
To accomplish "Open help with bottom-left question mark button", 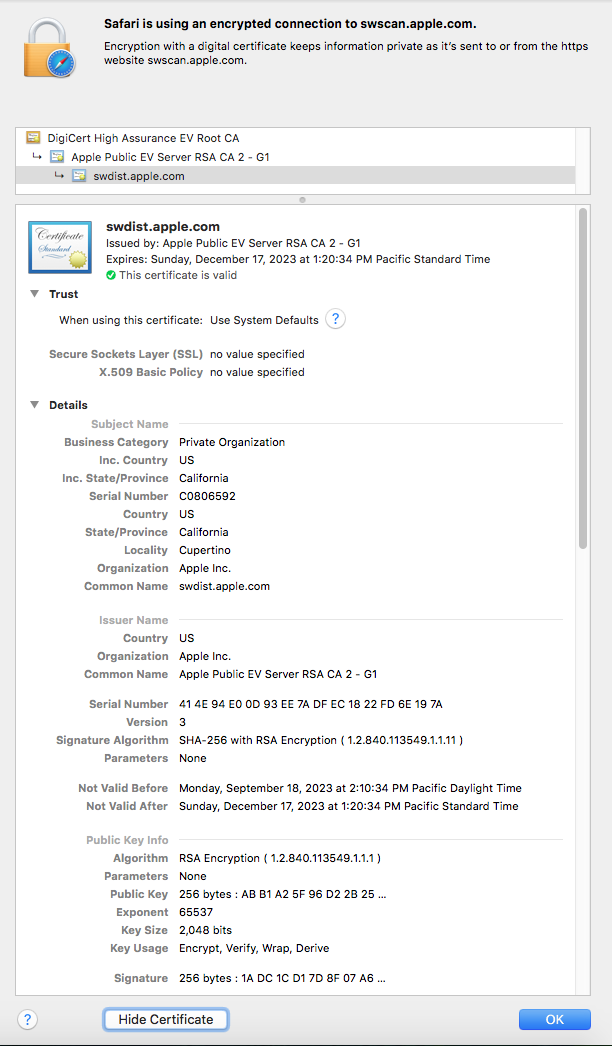I will click(27, 1019).
